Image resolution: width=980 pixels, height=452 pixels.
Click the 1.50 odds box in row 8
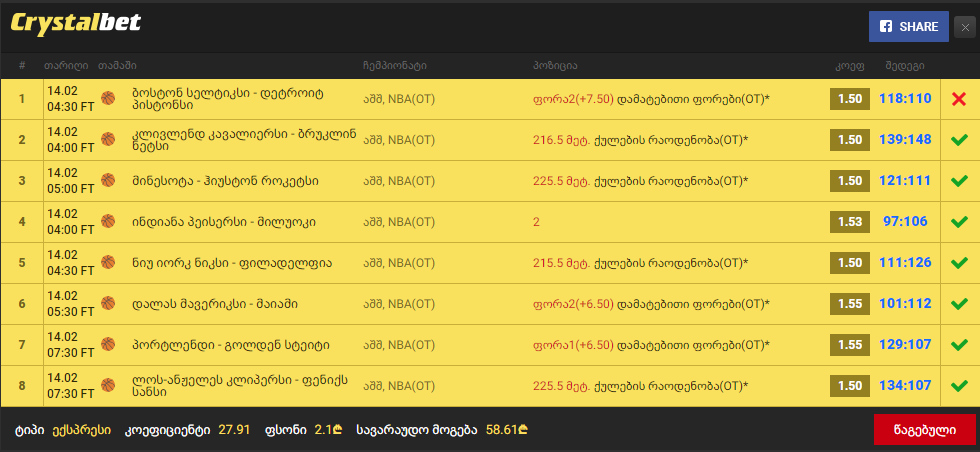pos(850,386)
